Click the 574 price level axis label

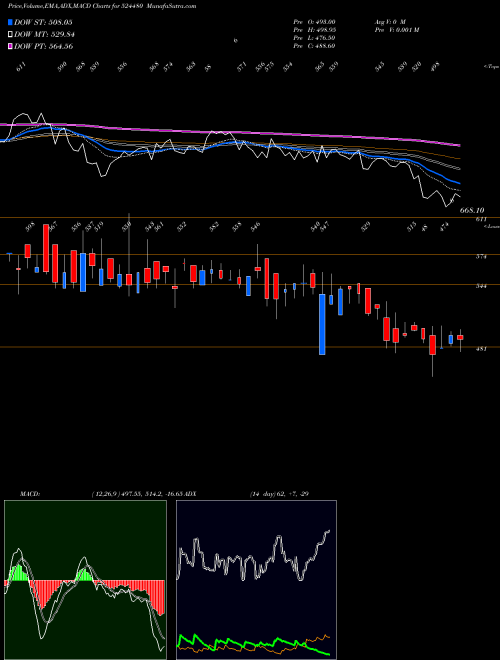point(481,256)
